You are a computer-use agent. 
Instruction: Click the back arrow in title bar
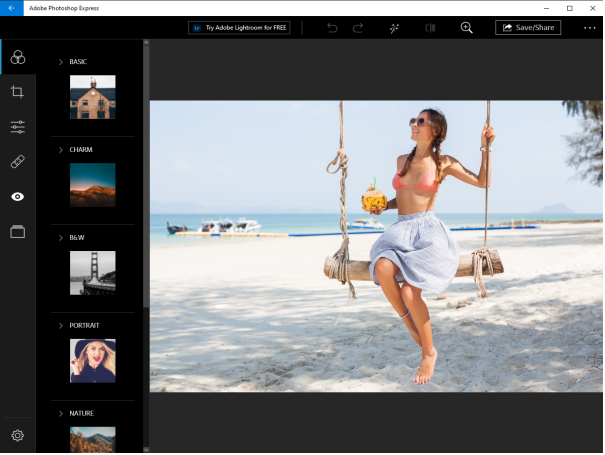(x=11, y=7)
